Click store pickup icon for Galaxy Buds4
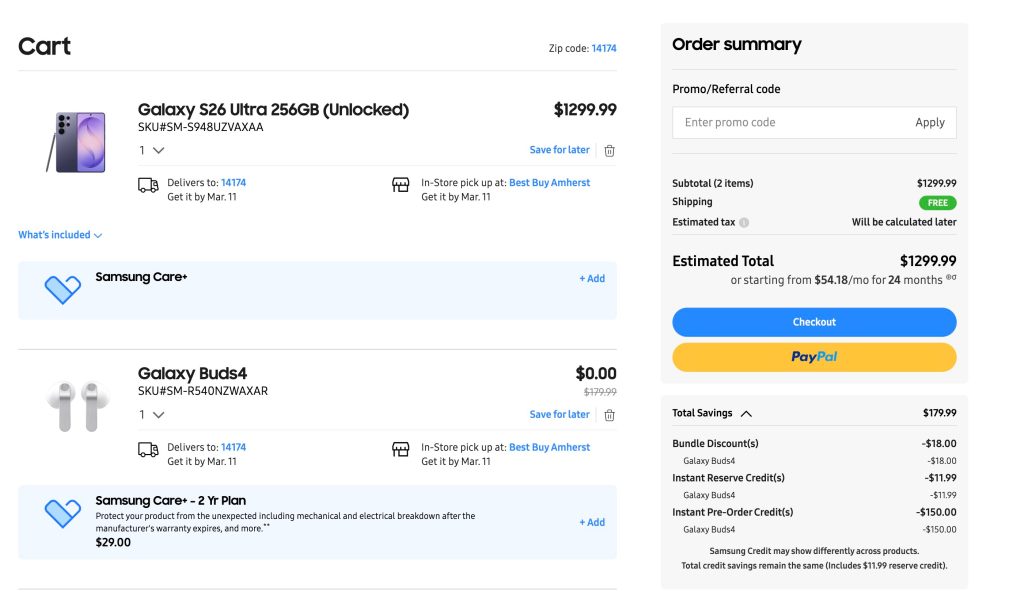The height and width of the screenshot is (600, 1024). click(401, 449)
